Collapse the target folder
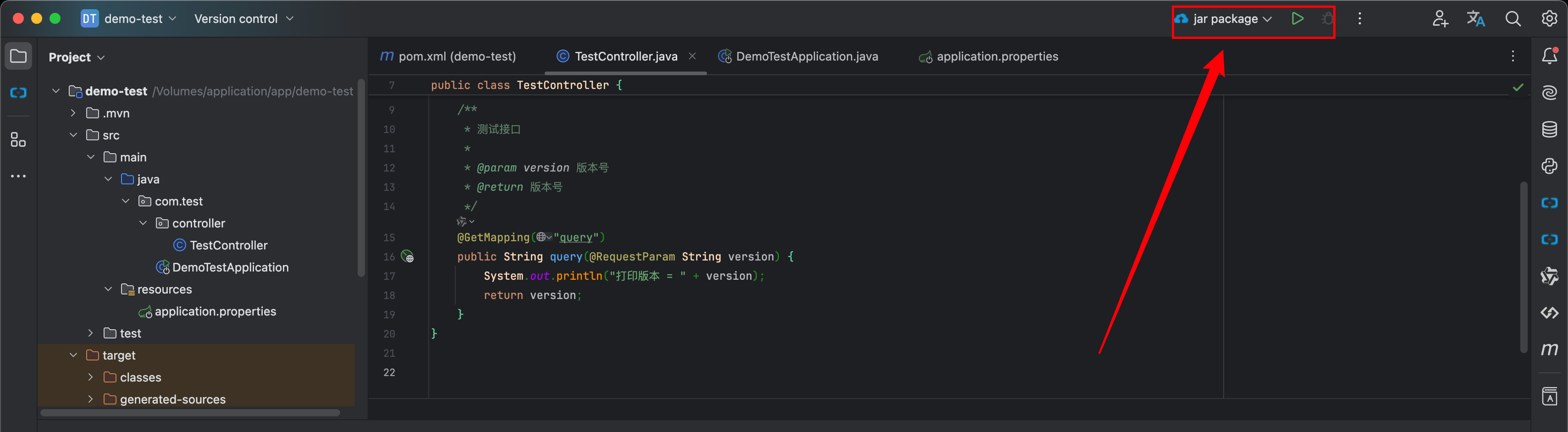Viewport: 1568px width, 432px height. click(73, 355)
